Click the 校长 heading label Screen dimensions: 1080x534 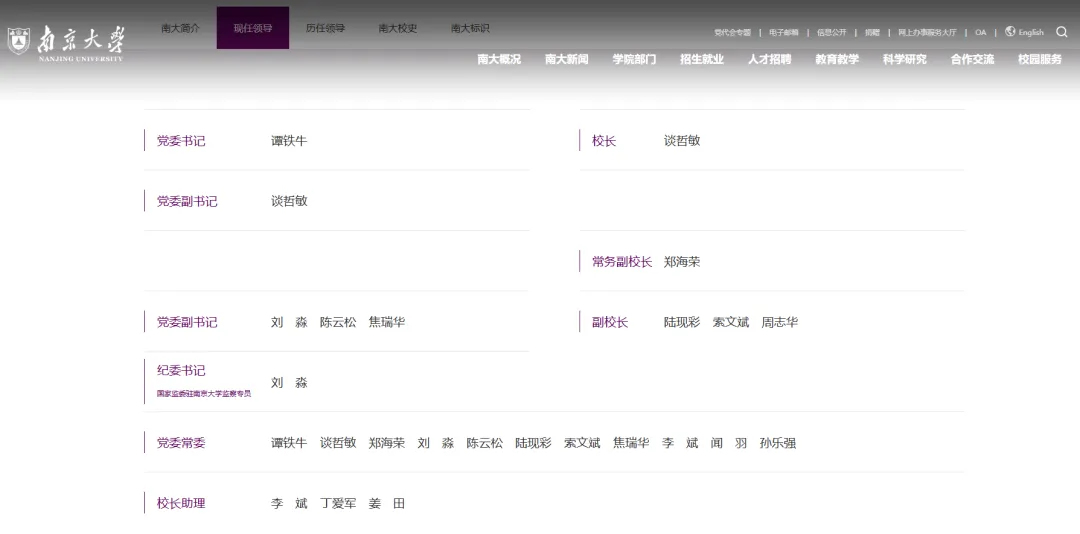tap(604, 141)
